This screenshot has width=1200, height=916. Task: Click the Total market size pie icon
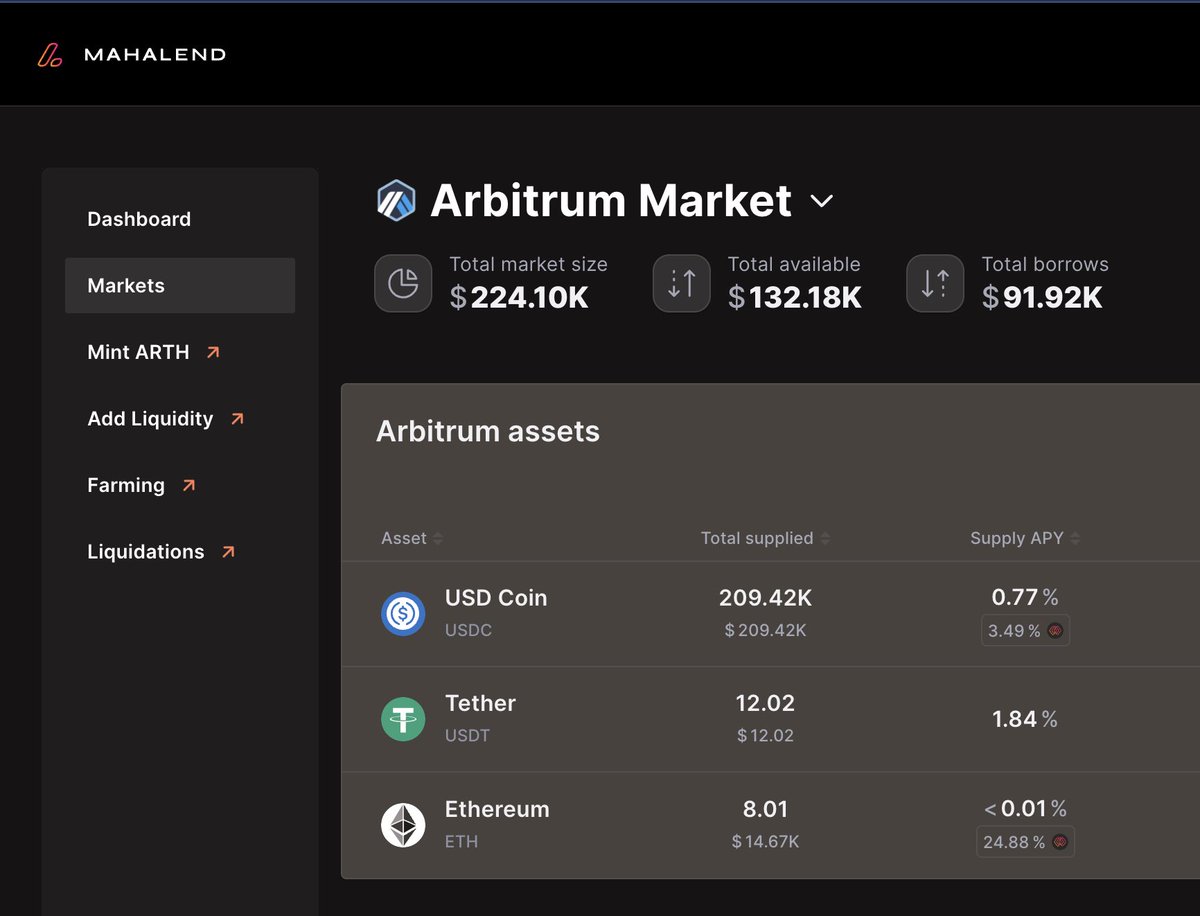[403, 283]
